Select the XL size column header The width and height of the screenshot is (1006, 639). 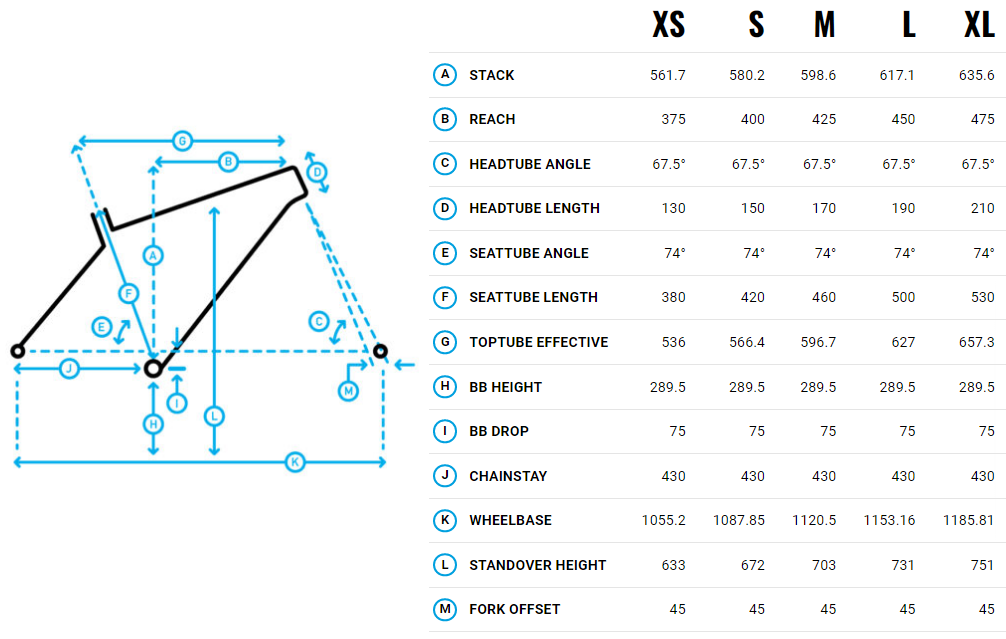(979, 25)
